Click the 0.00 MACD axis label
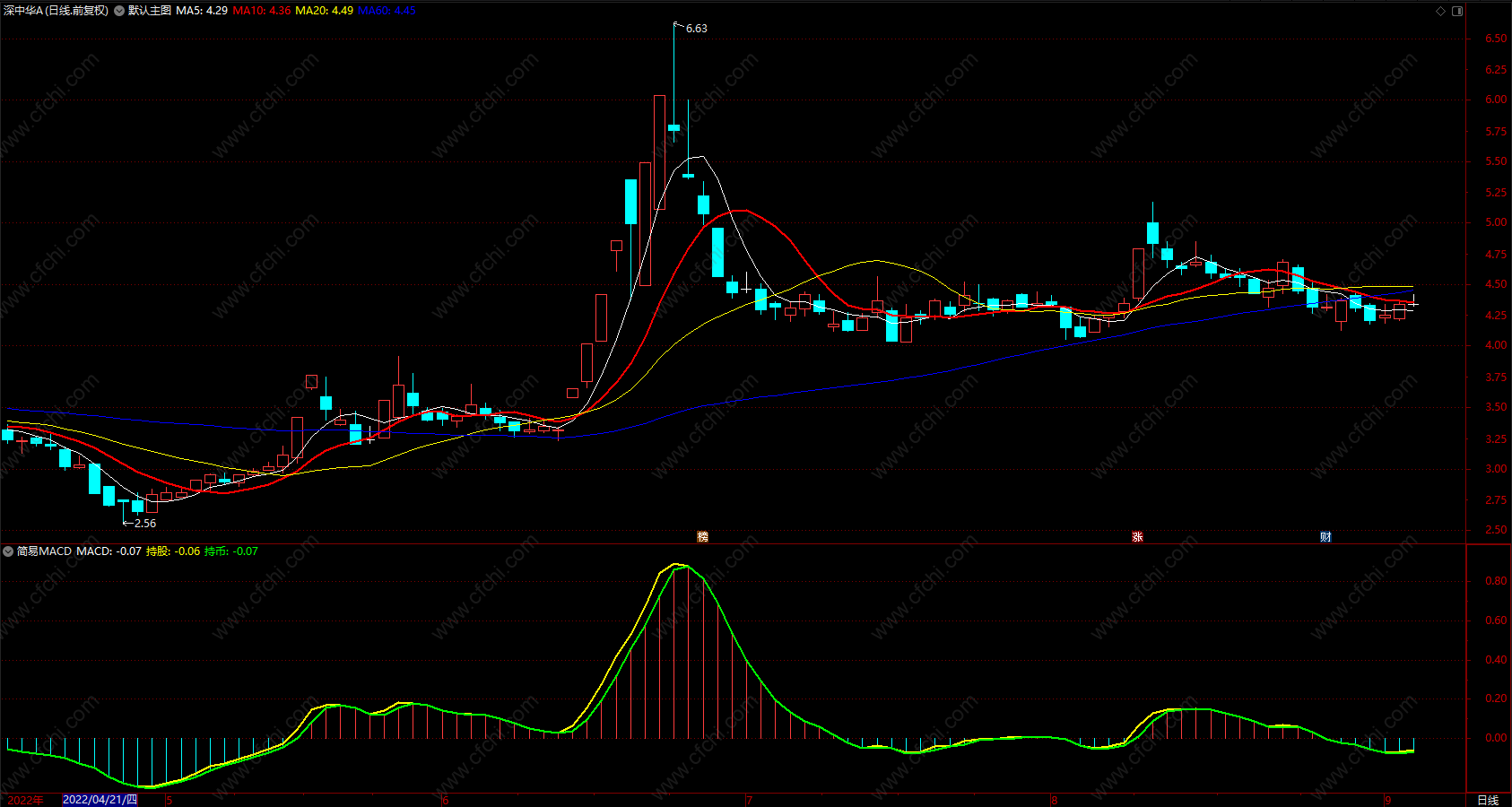Viewport: 1512px width, 807px height. click(x=1496, y=738)
